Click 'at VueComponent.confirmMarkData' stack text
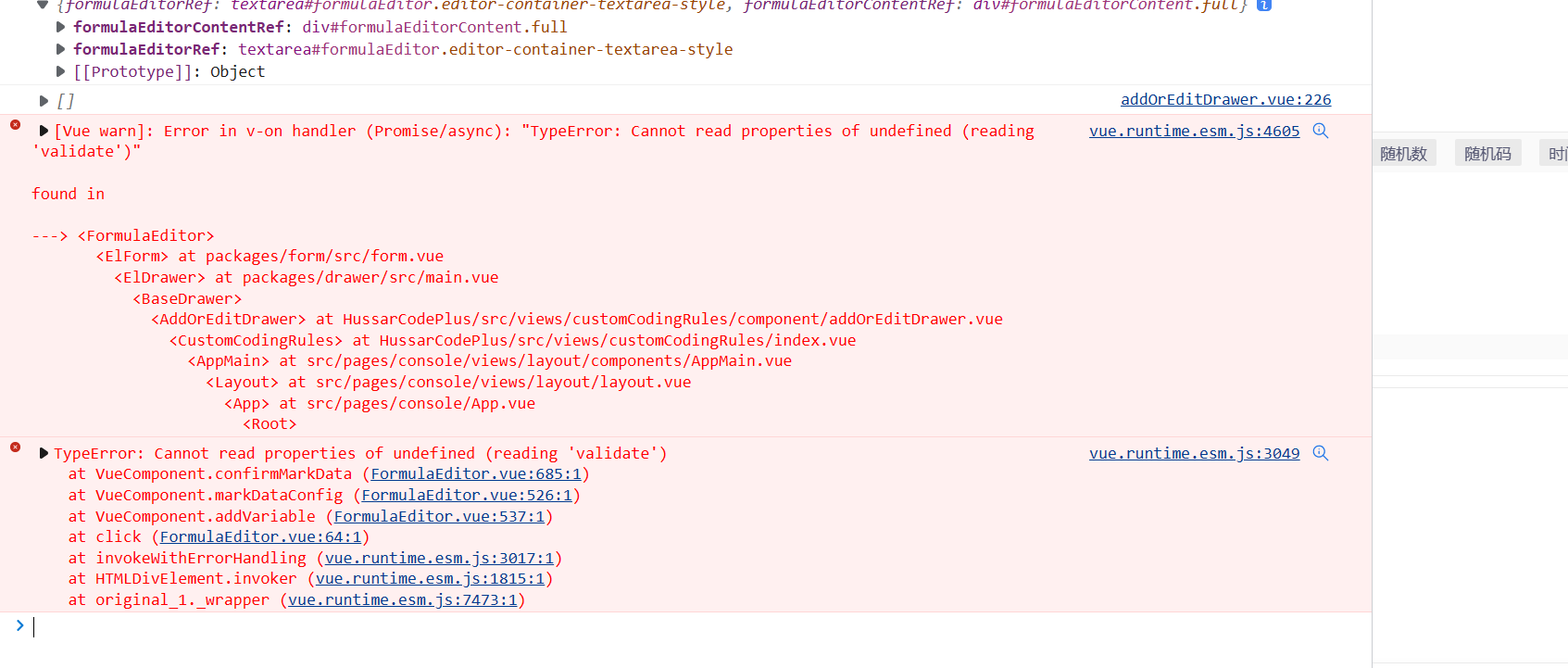The height and width of the screenshot is (668, 1568). point(210,473)
